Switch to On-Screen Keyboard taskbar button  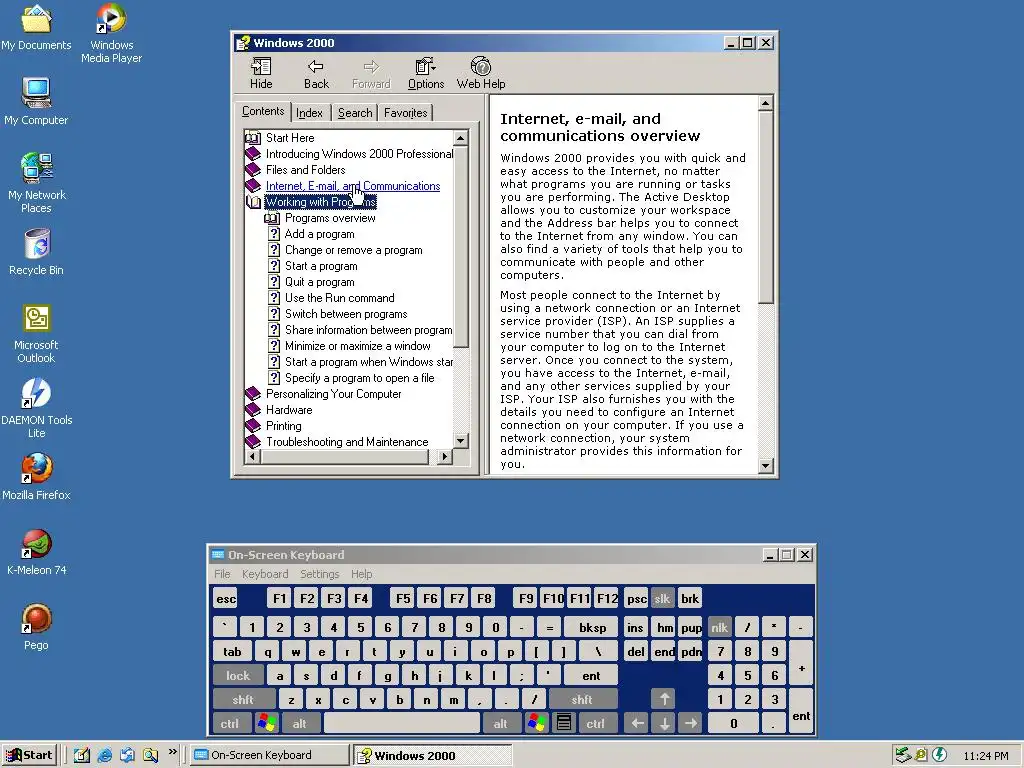tap(270, 755)
